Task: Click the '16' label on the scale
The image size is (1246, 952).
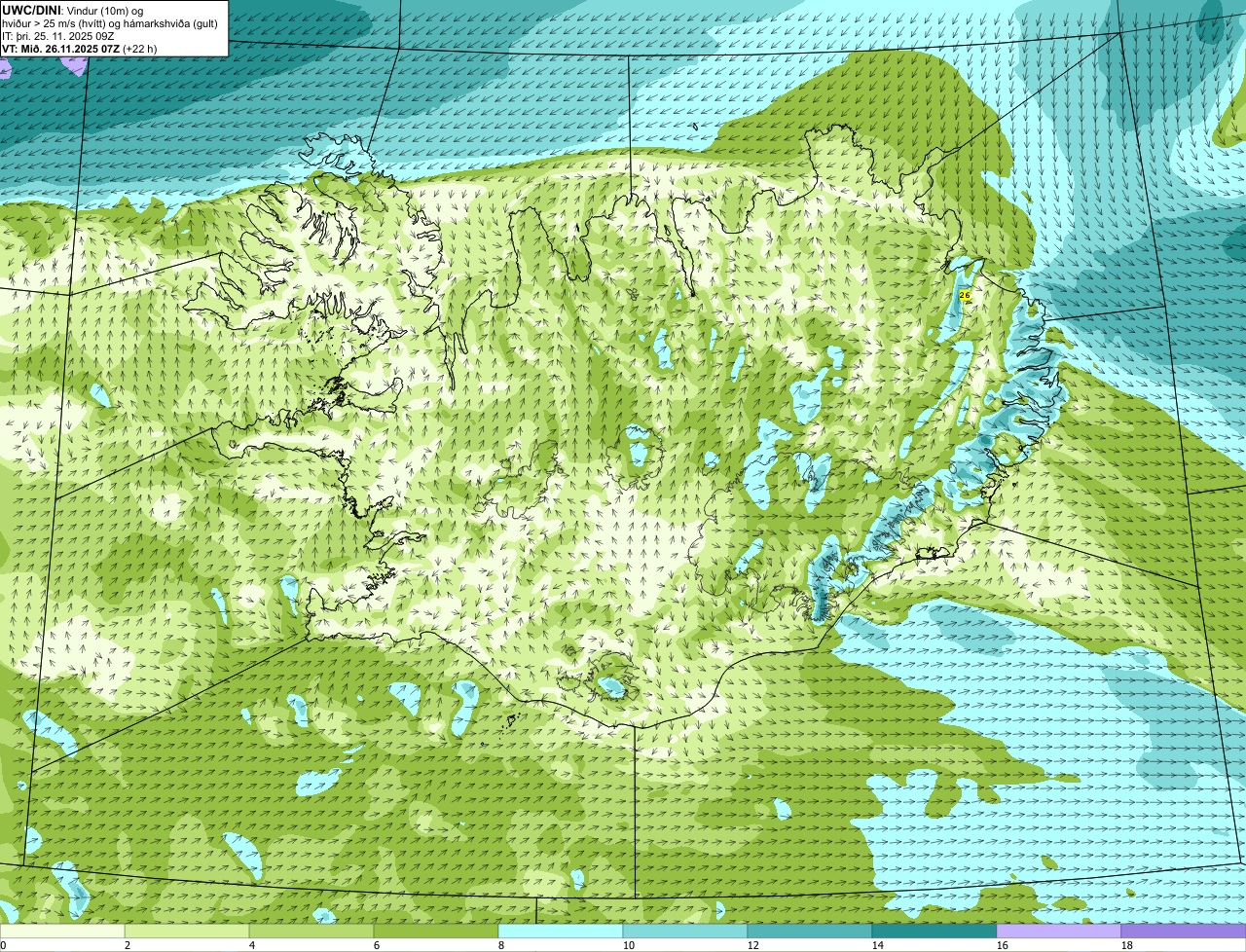Action: [x=1003, y=945]
